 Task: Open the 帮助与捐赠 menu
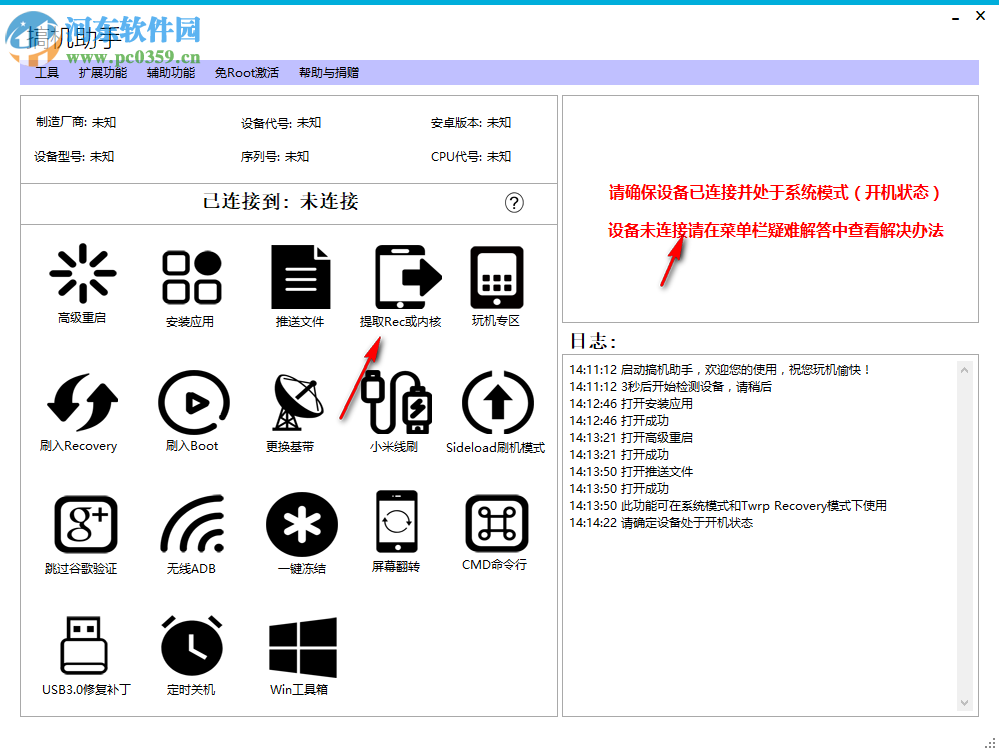click(x=329, y=73)
